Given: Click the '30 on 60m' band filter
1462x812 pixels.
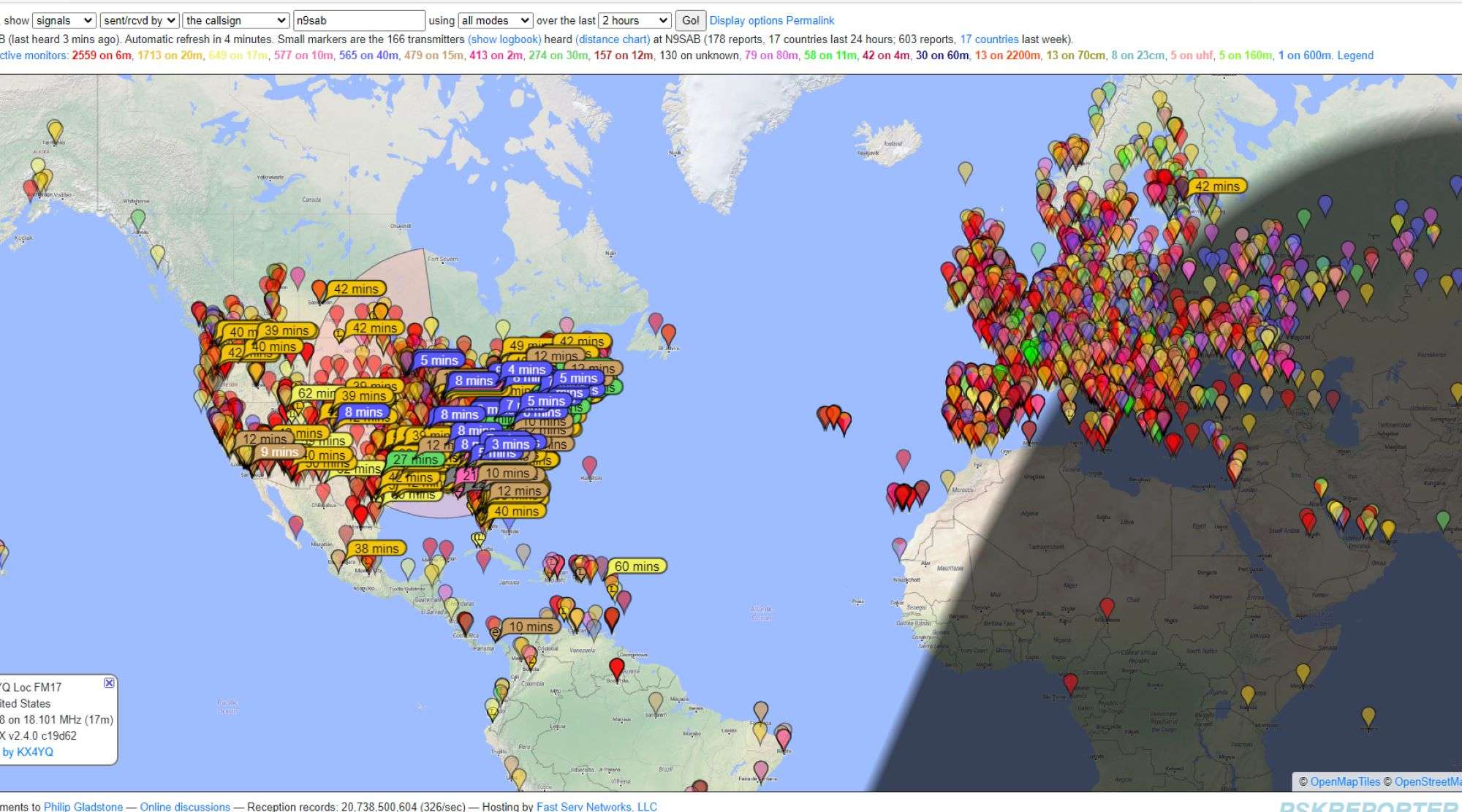Looking at the screenshot, I should click(x=942, y=56).
